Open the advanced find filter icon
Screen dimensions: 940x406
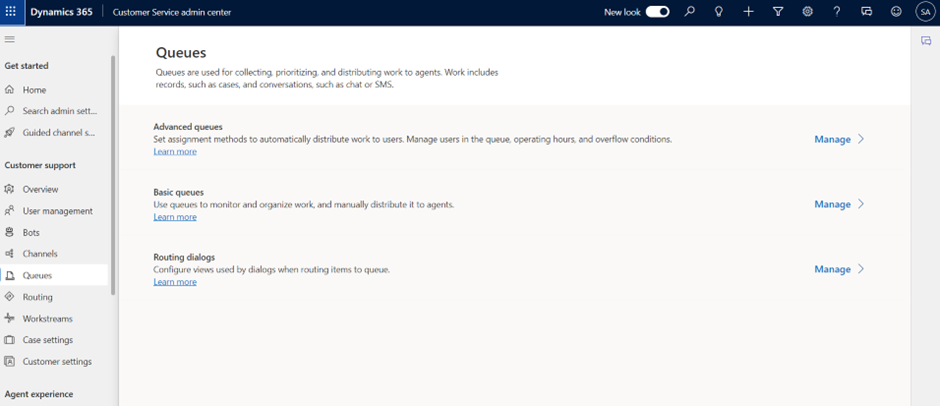[778, 12]
